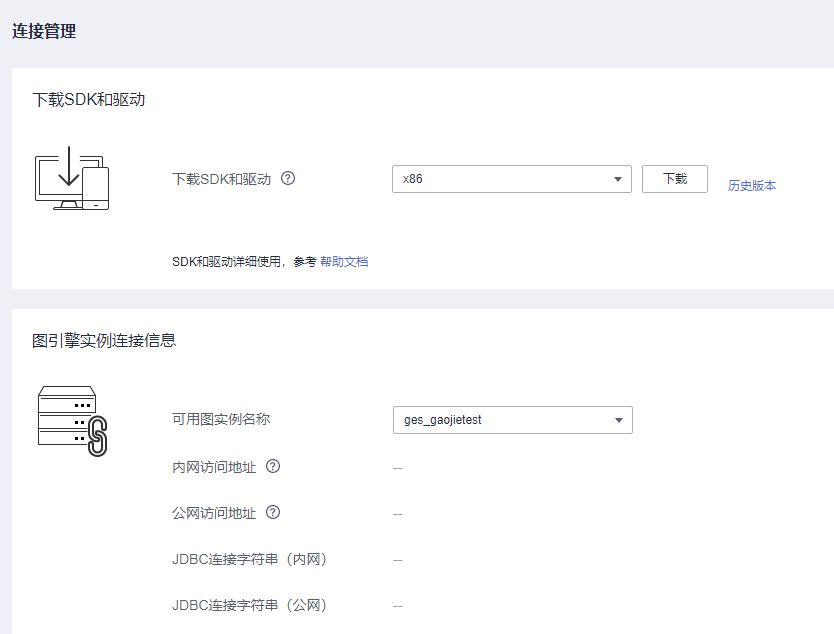Expand the ges_gaojietest instance dropdown
834x634 pixels.
pos(512,420)
